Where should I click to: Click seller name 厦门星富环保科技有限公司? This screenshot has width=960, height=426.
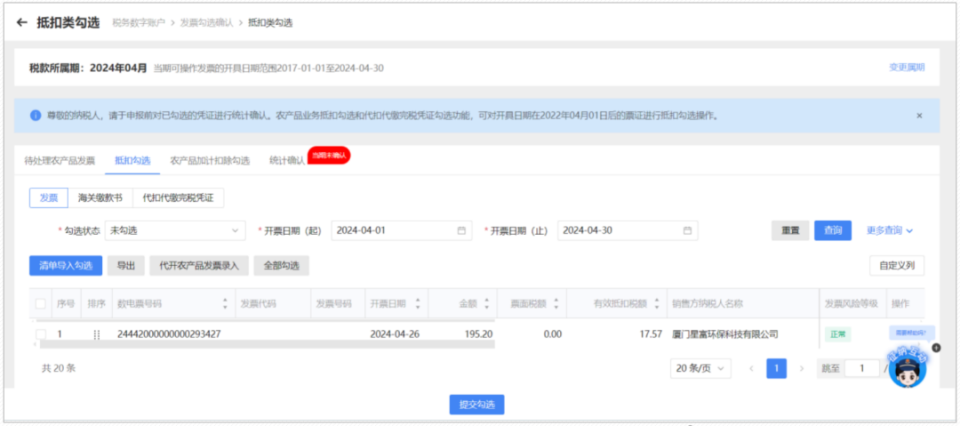[726, 334]
